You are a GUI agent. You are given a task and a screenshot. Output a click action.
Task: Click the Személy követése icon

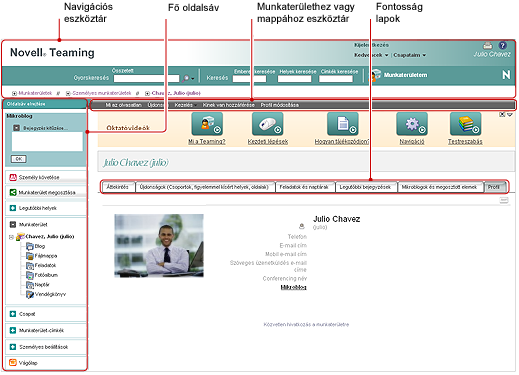[x=13, y=177]
